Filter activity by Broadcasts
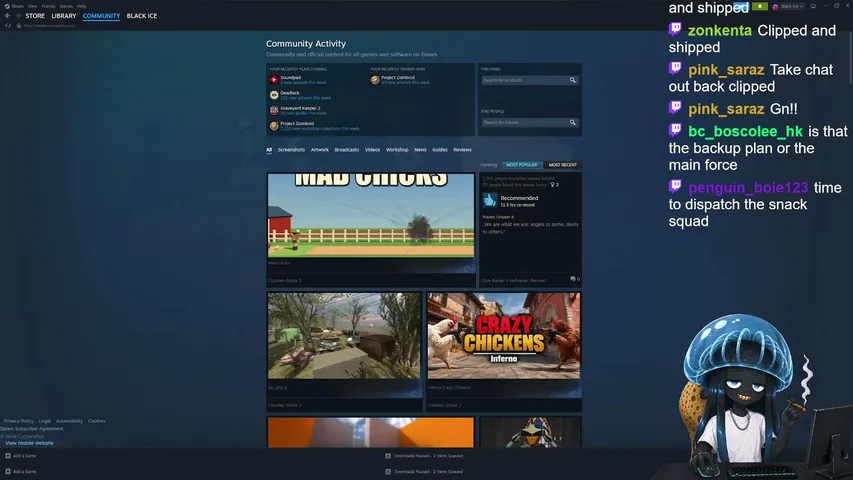The image size is (853, 480). point(347,150)
